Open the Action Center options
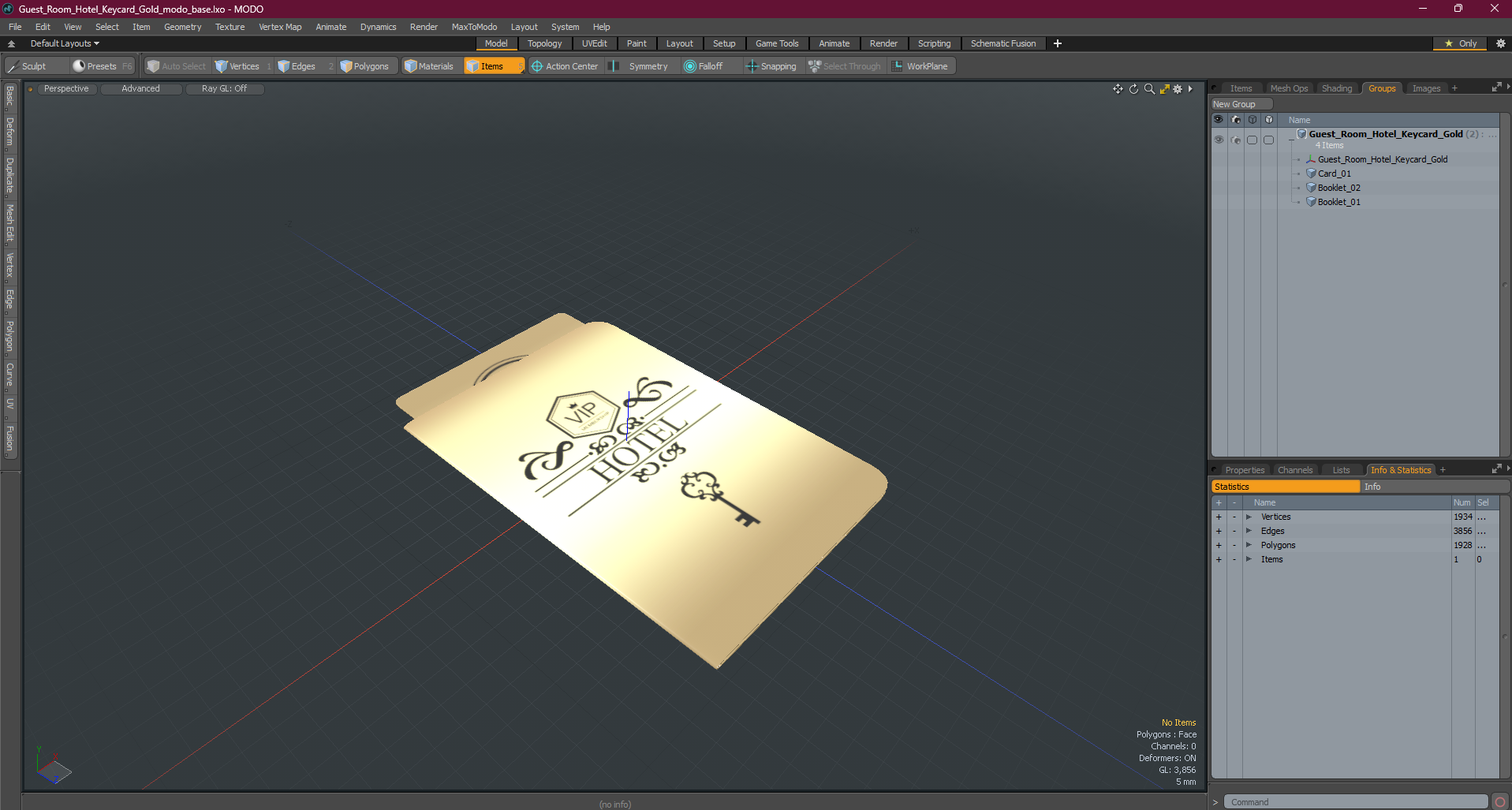This screenshot has width=1512, height=810. (x=566, y=66)
